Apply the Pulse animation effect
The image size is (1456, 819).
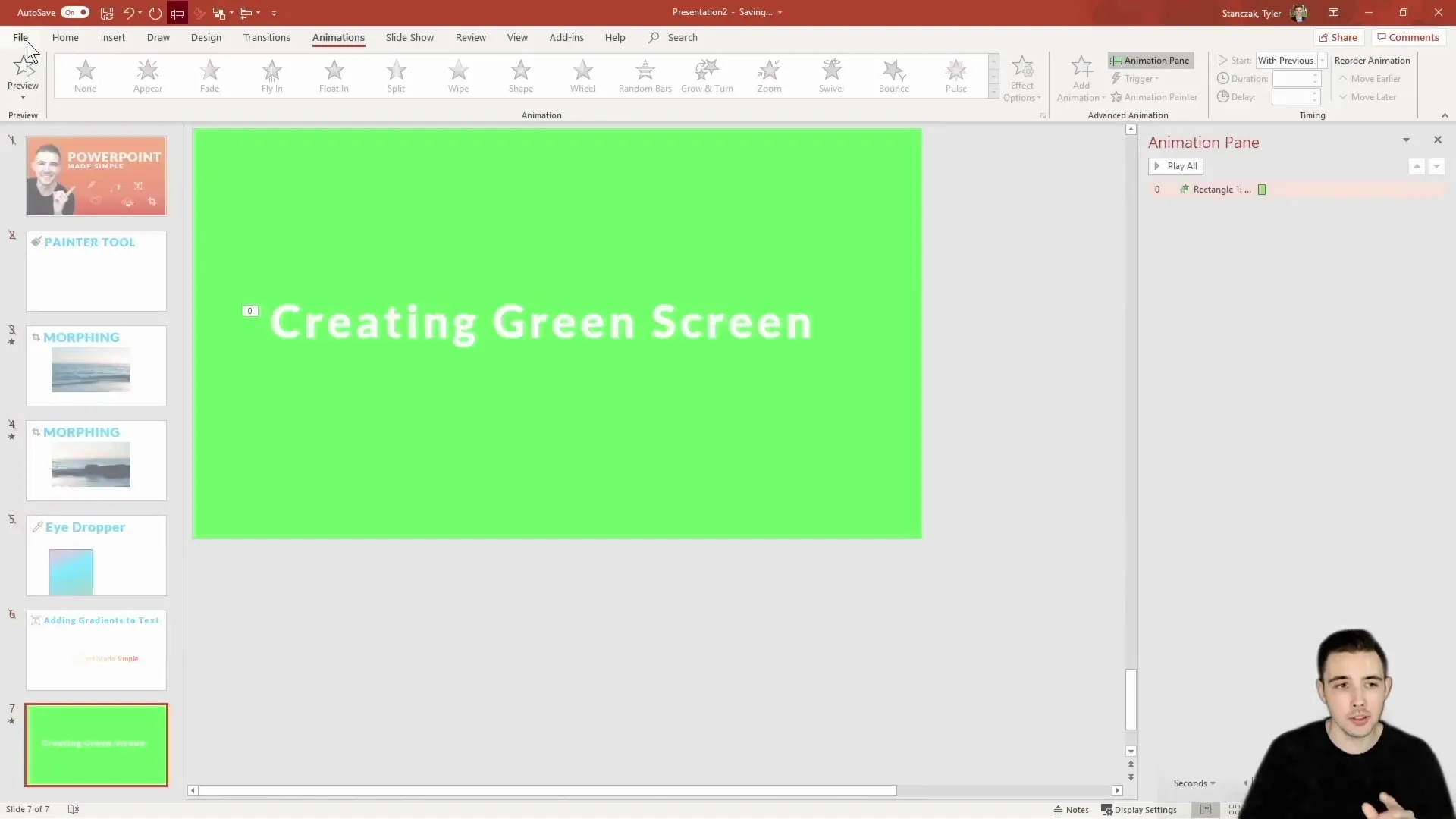point(955,76)
